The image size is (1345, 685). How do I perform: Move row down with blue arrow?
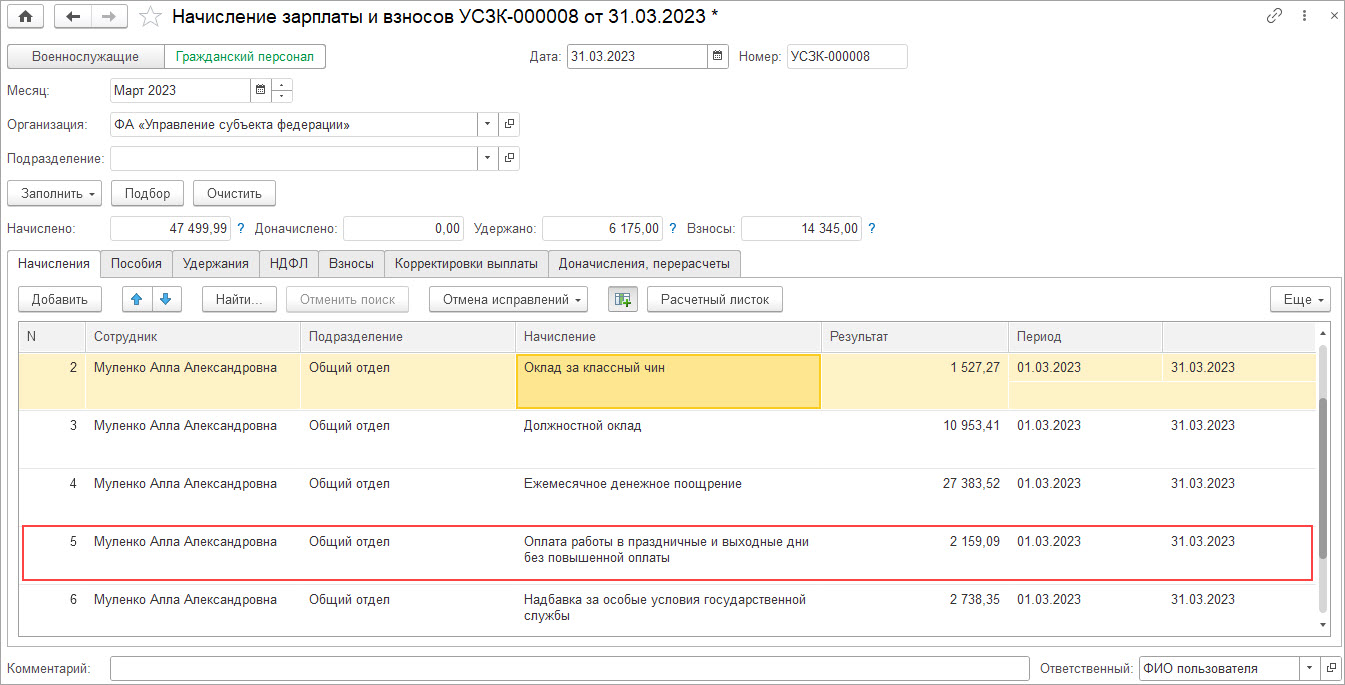pos(166,299)
